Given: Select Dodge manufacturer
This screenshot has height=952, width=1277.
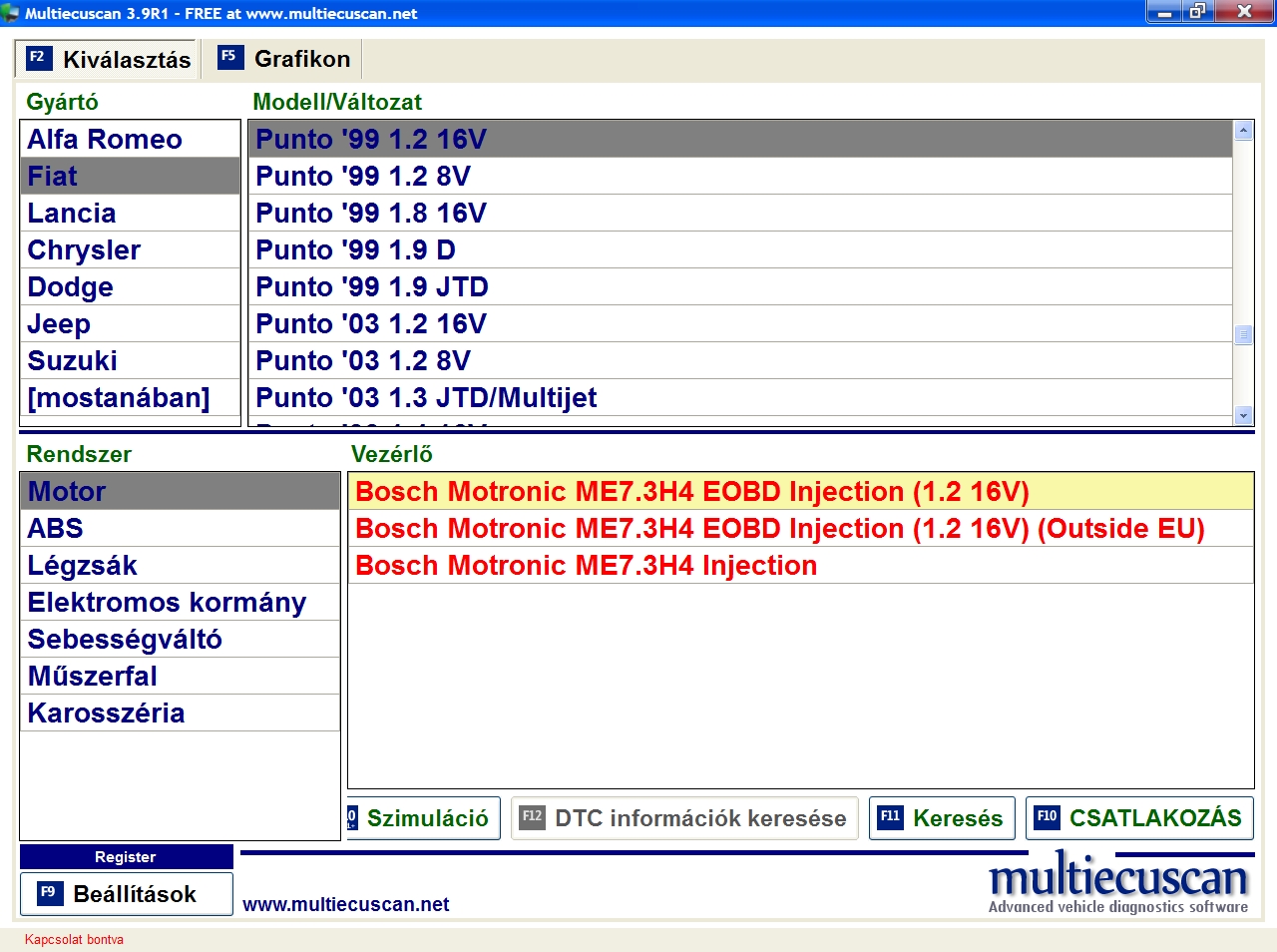Looking at the screenshot, I should [130, 287].
